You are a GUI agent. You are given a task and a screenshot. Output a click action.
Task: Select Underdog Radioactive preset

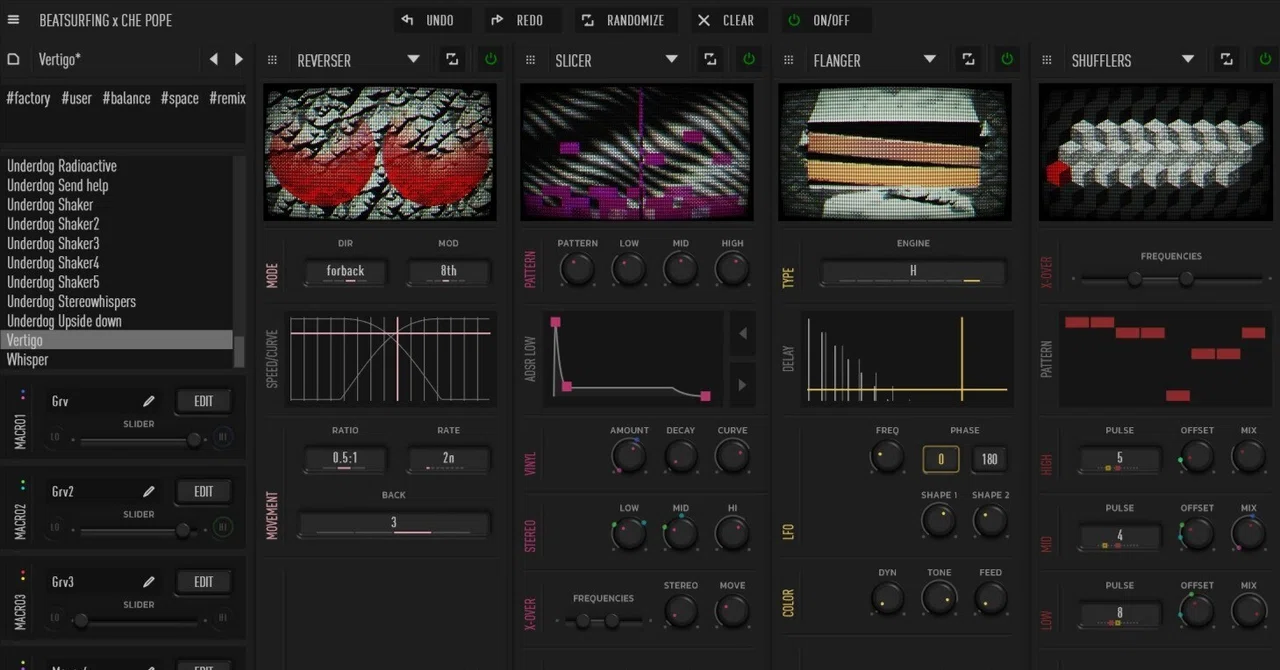(x=62, y=166)
